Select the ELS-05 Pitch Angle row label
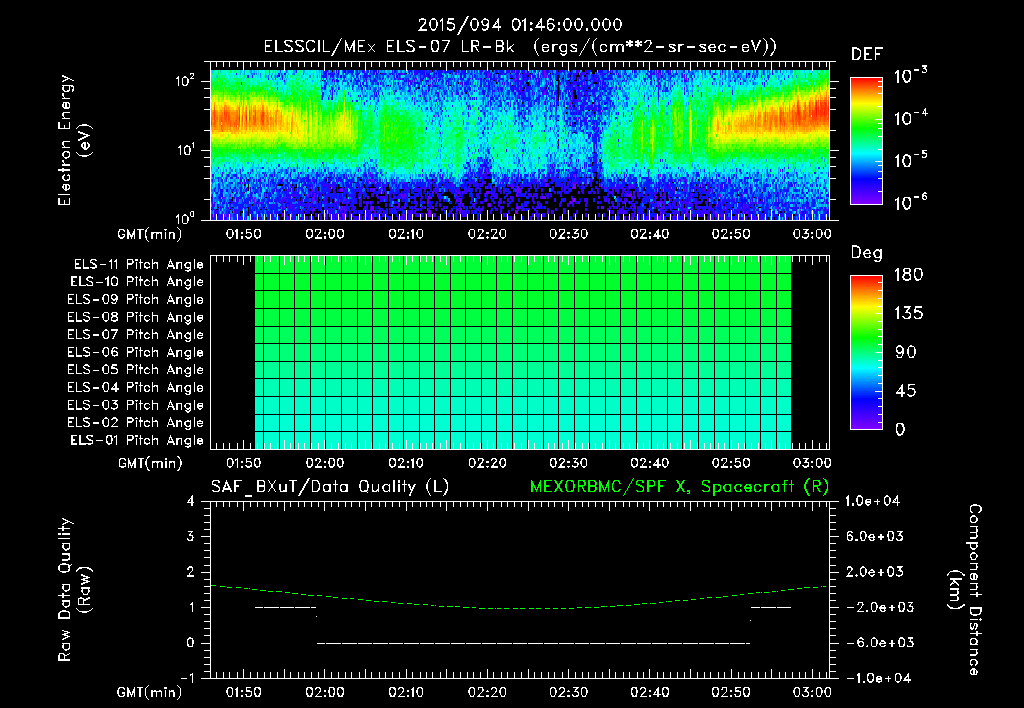Viewport: 1024px width, 708px height. [136, 370]
